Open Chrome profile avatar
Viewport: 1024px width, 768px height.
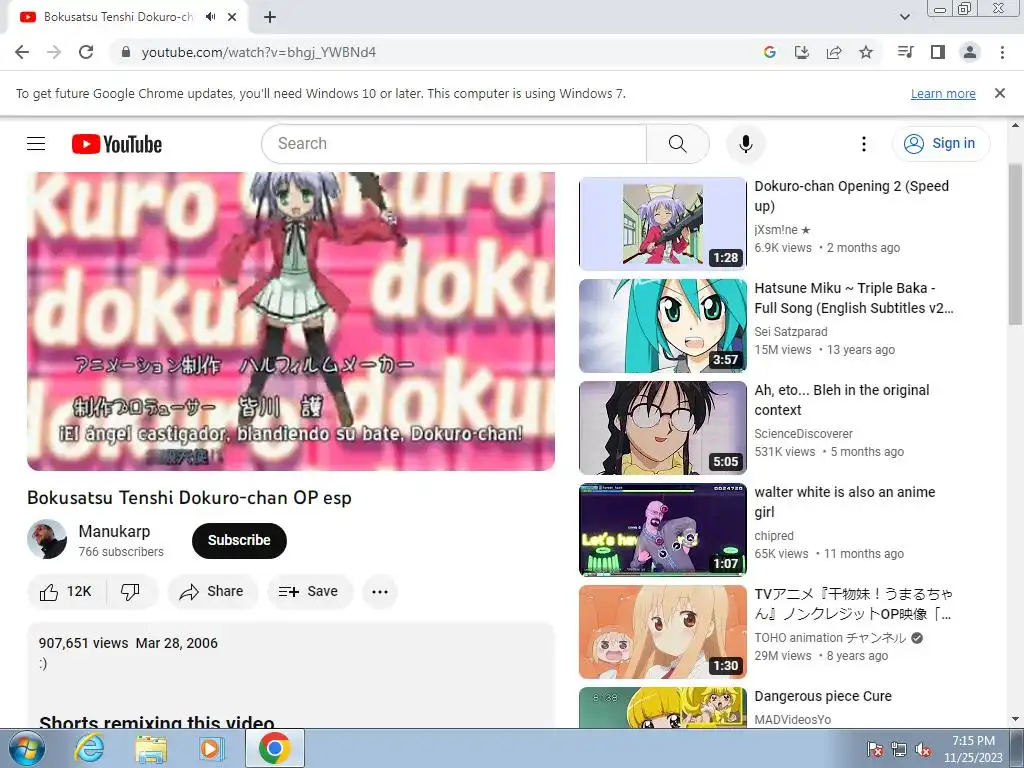[x=970, y=52]
